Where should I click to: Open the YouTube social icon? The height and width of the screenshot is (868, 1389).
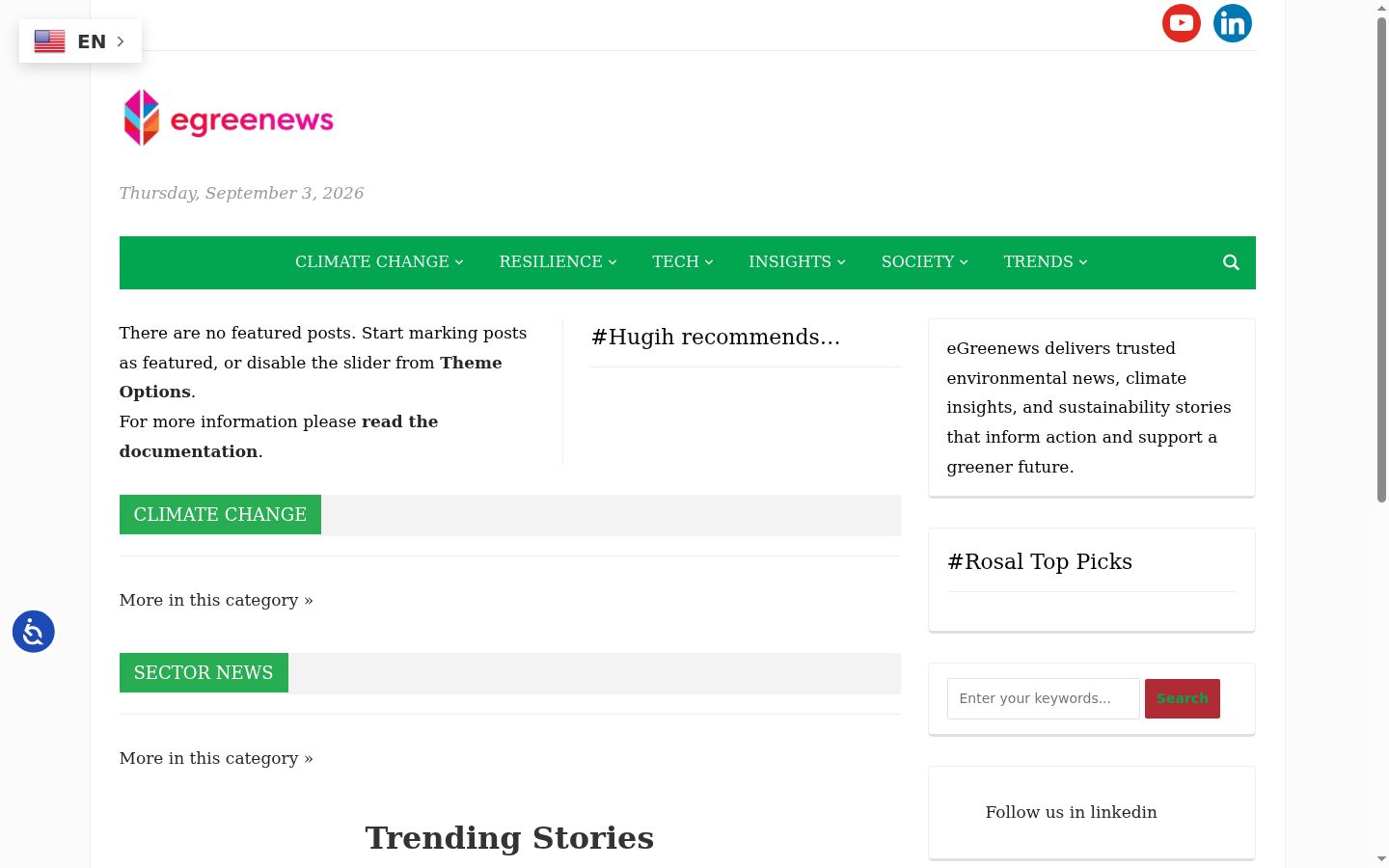[1181, 23]
